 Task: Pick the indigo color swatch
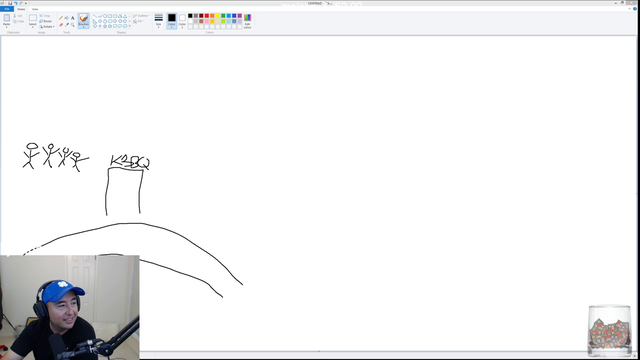pos(234,16)
